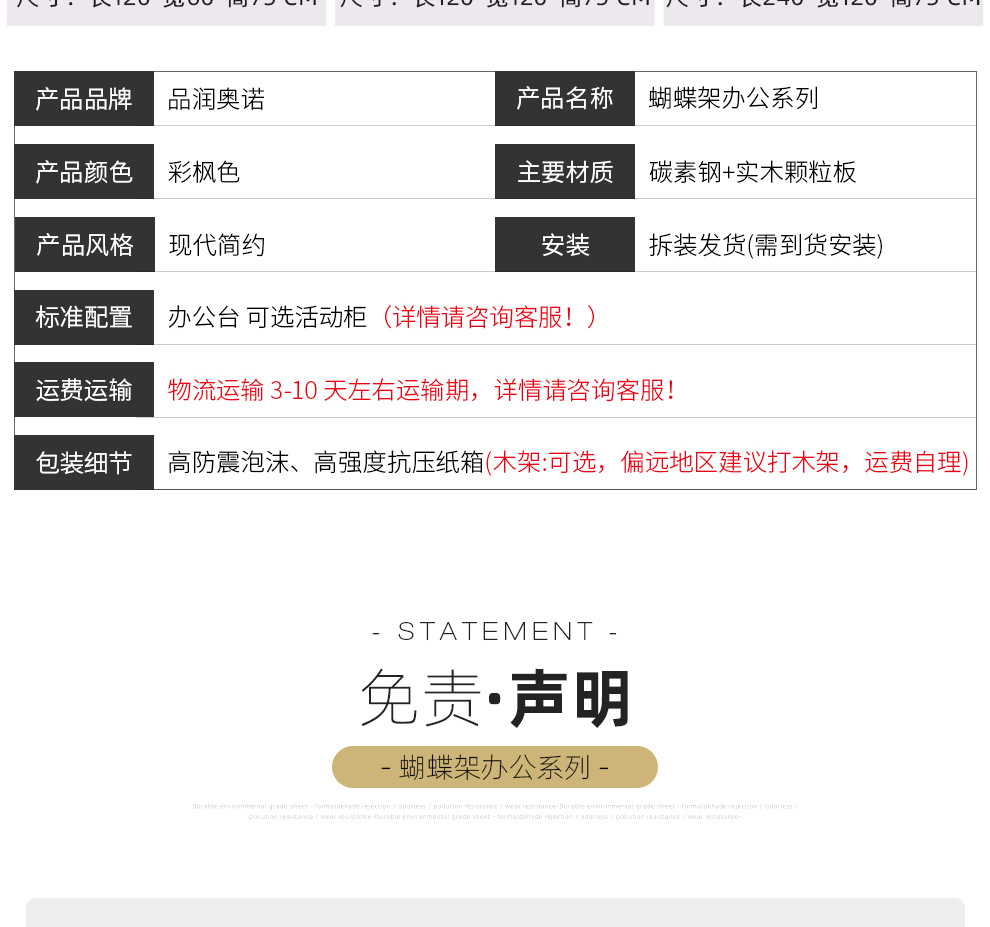
Task: Click the 产品颜色 label
Action: coord(84,171)
